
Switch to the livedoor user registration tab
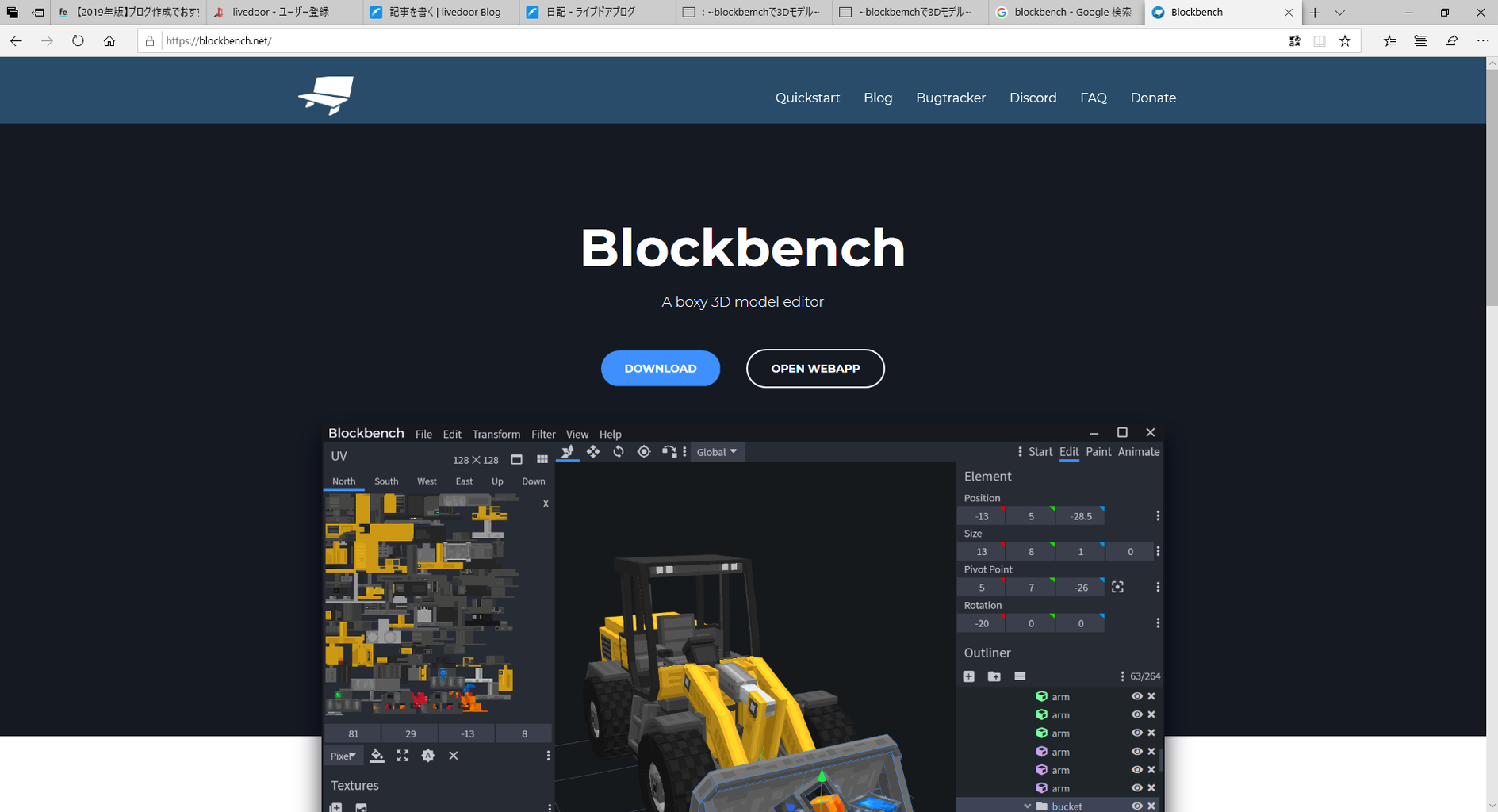[x=284, y=13]
